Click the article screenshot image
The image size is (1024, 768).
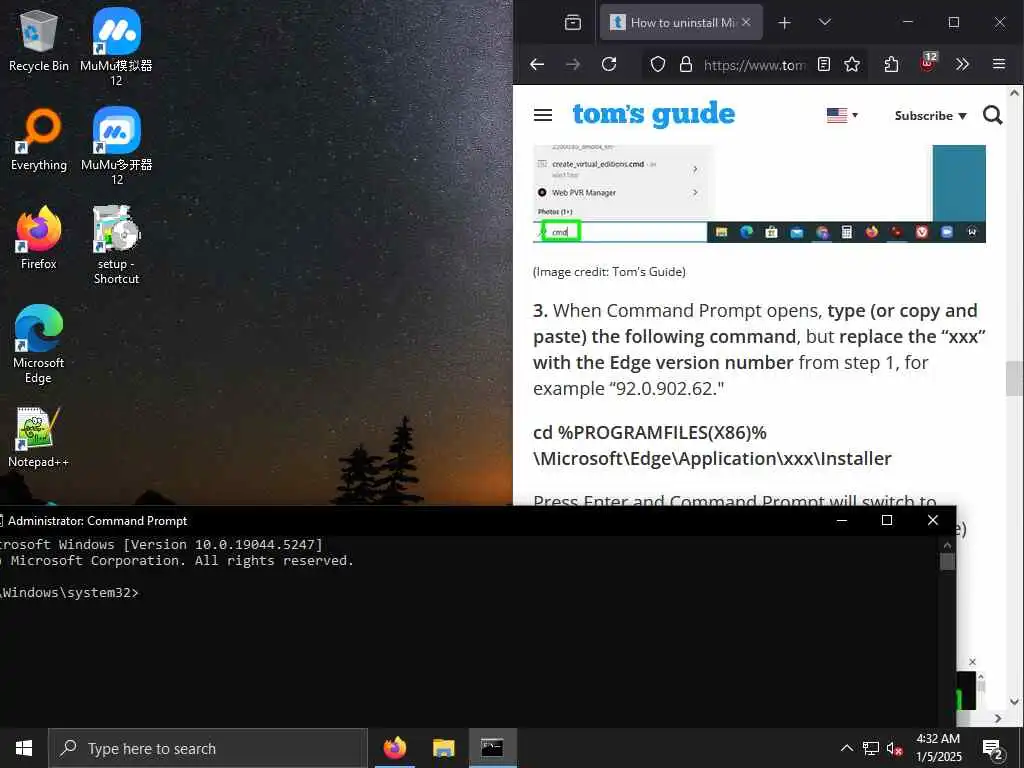coord(759,194)
